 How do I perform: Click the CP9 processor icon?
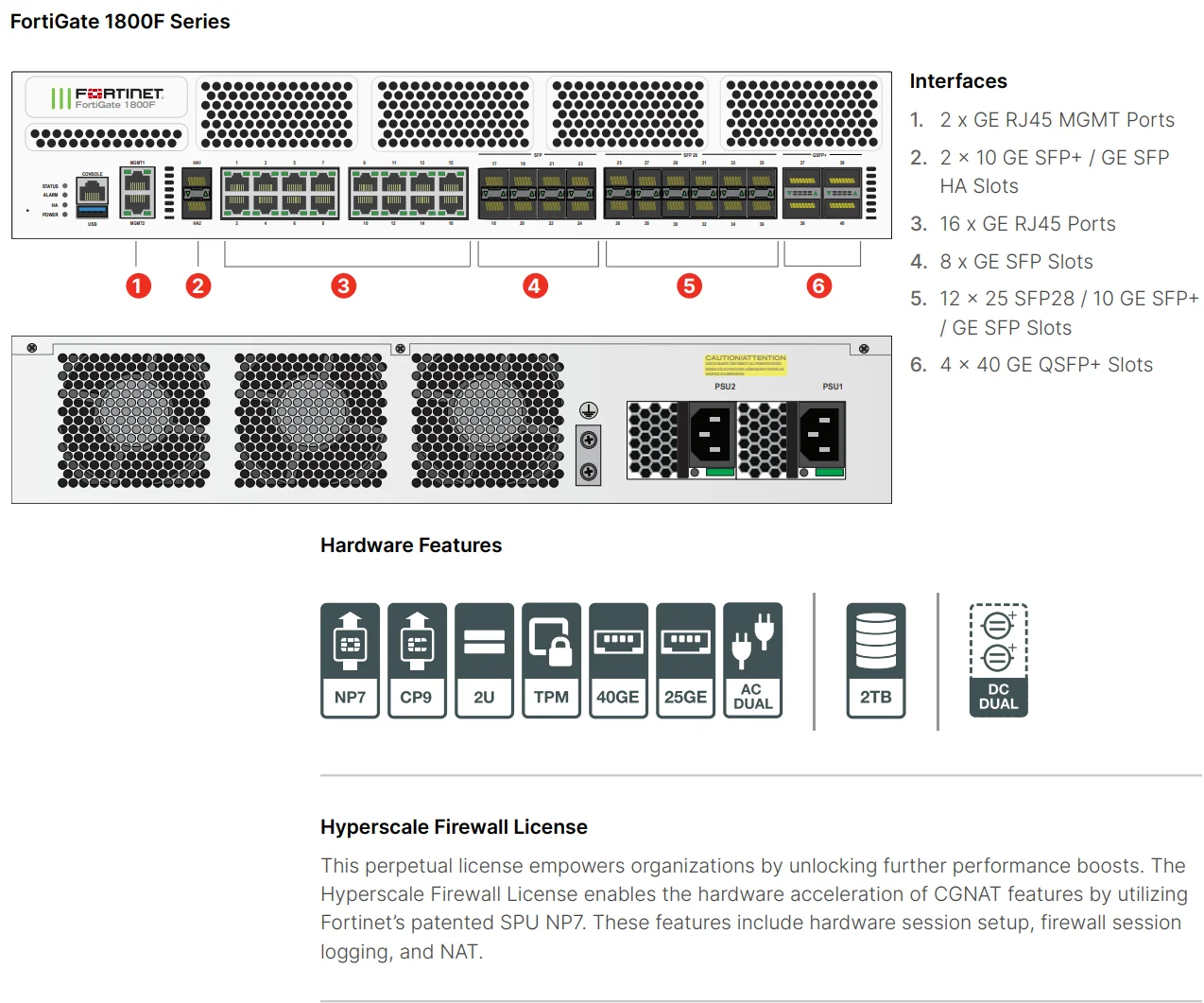pyautogui.click(x=416, y=660)
